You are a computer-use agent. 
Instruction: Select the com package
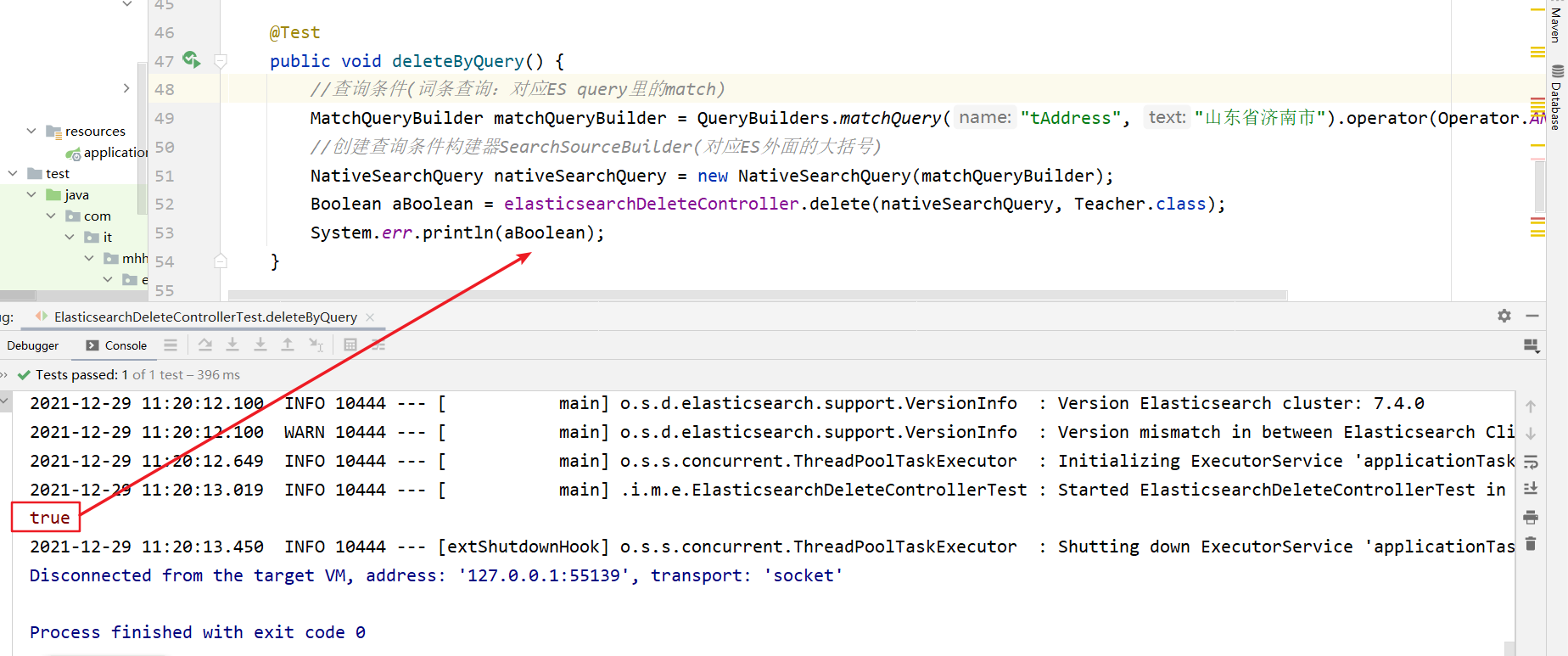[x=88, y=216]
